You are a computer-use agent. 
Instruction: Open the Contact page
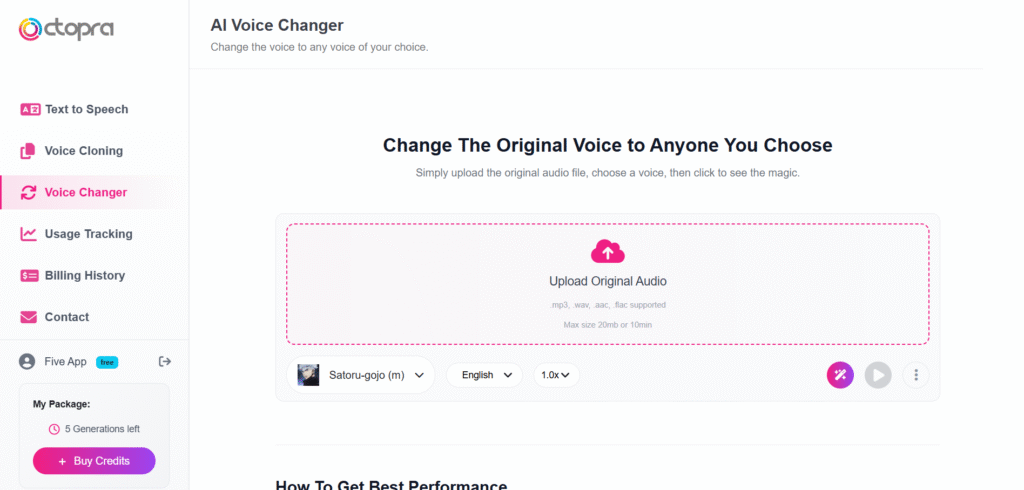point(55,317)
